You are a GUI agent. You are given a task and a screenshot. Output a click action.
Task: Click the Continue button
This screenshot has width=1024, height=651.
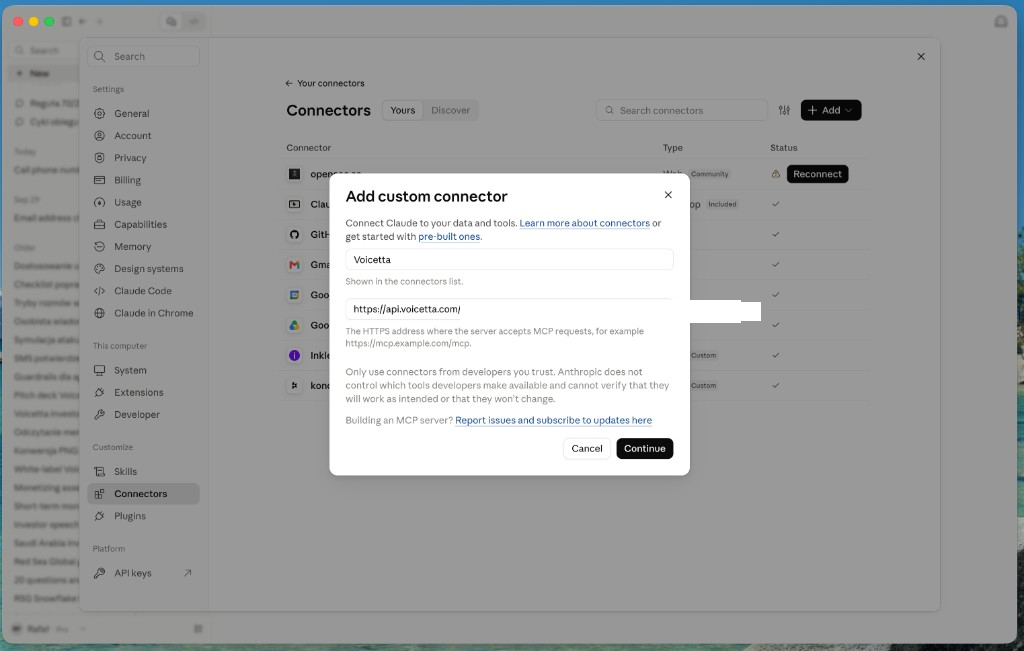point(645,449)
